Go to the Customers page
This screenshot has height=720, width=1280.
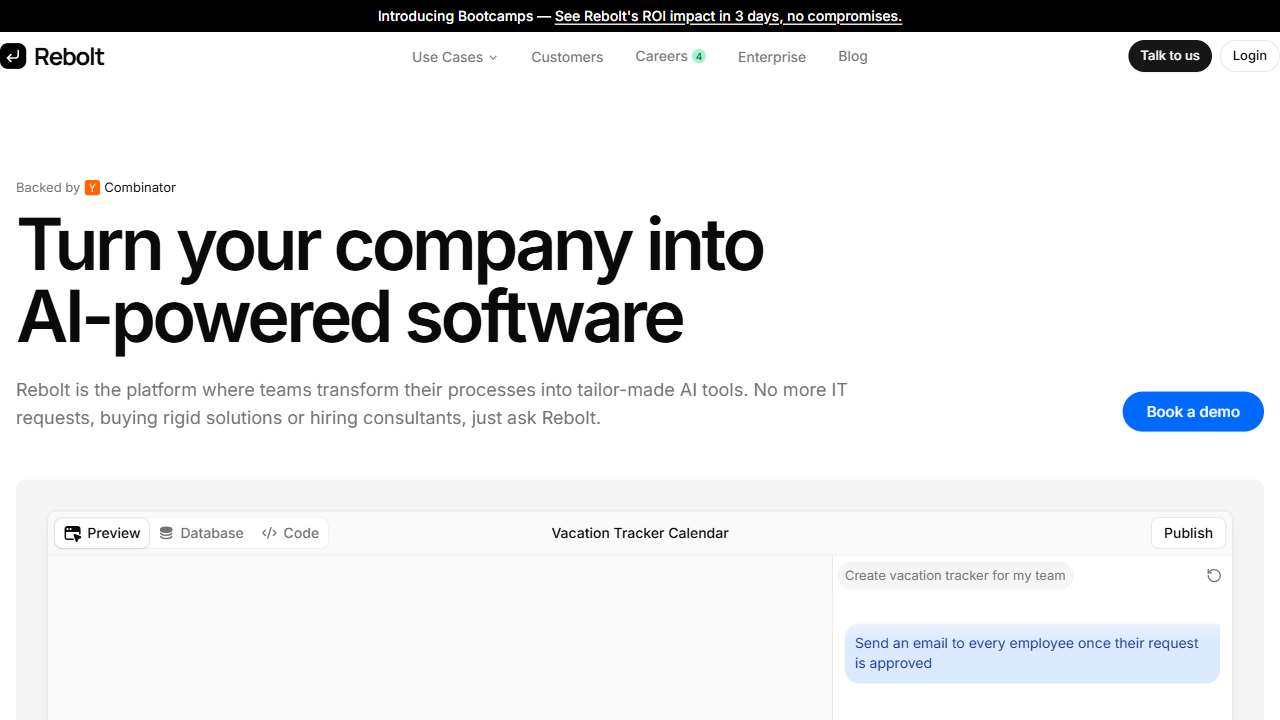[567, 57]
